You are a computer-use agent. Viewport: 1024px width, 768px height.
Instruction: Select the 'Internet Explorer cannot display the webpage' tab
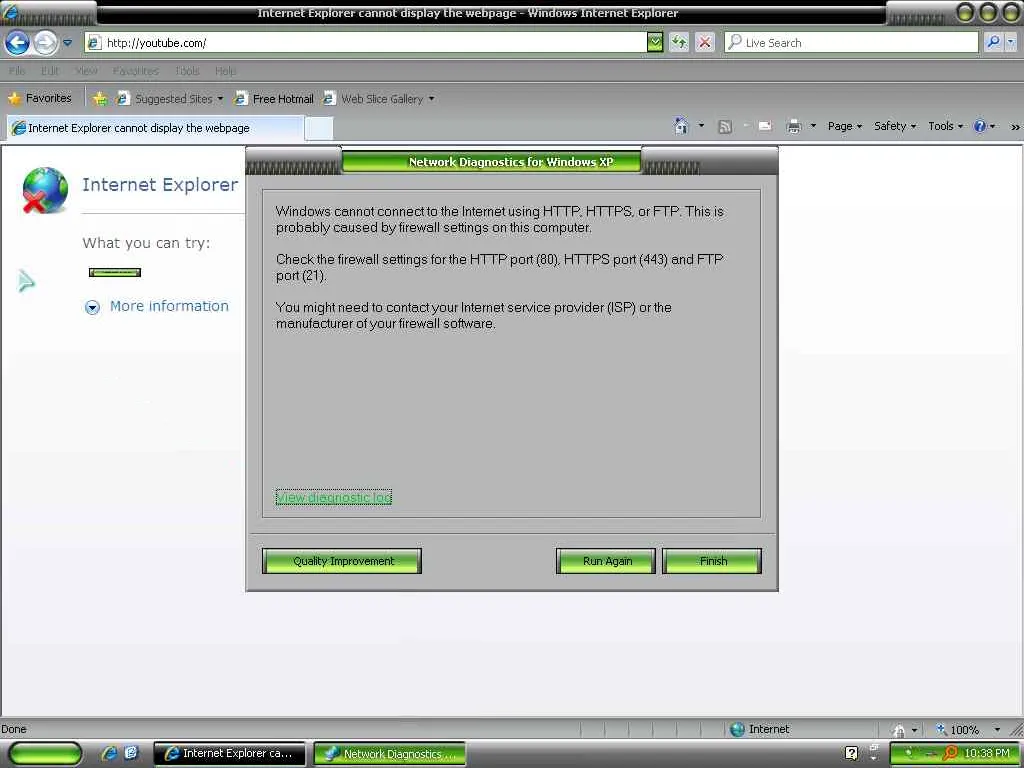pyautogui.click(x=155, y=128)
